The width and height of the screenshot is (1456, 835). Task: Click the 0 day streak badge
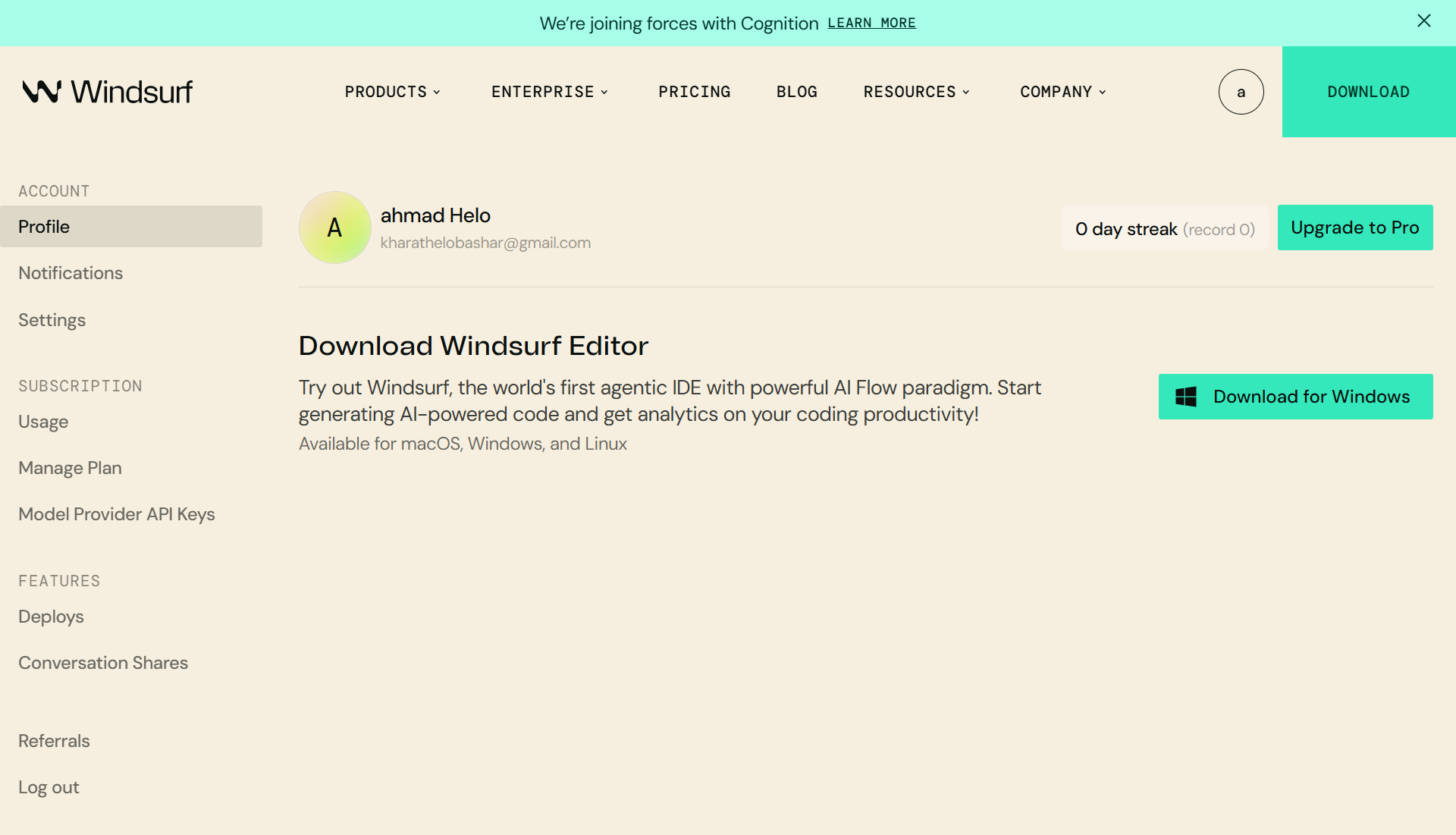1165,228
